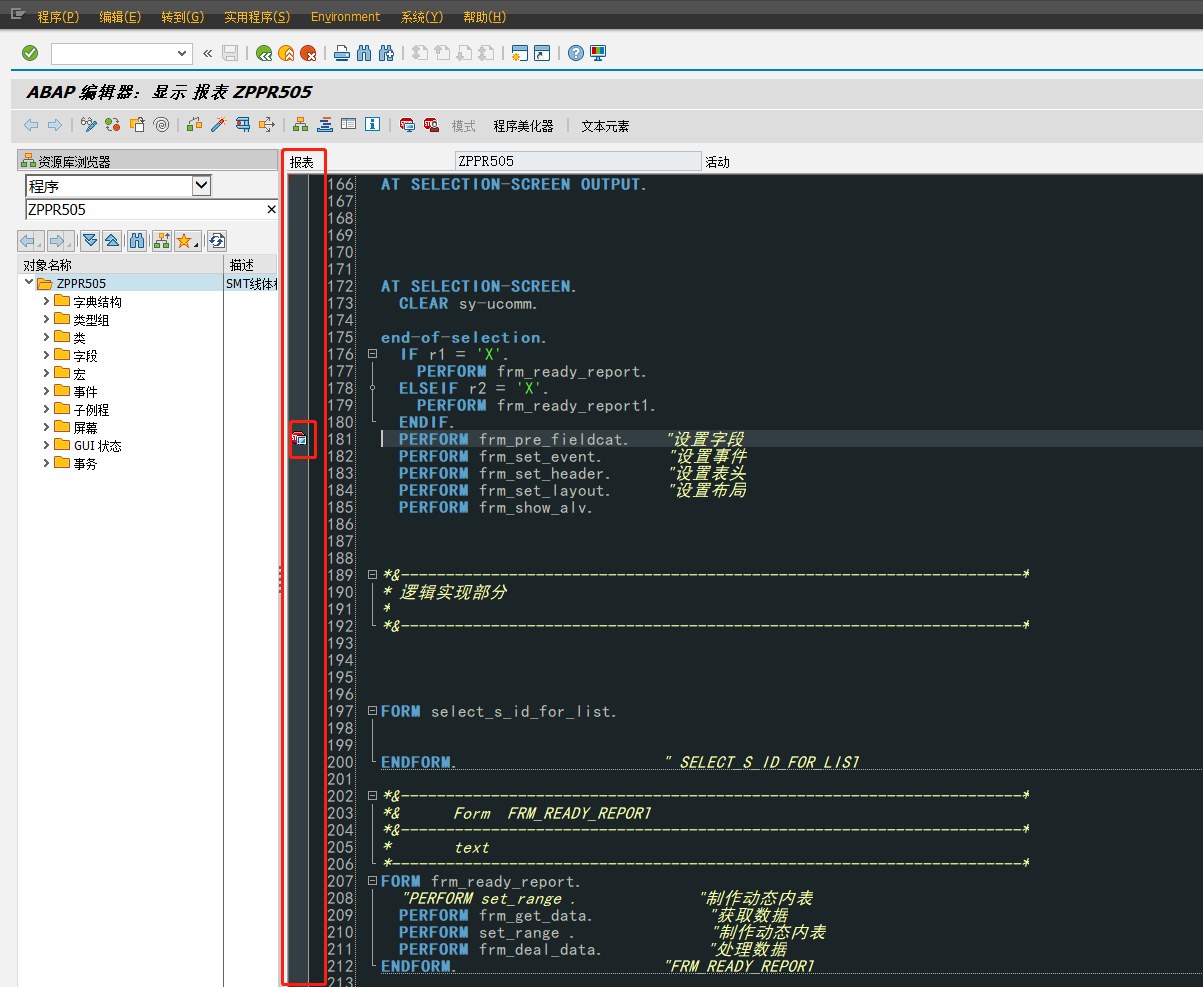Image resolution: width=1203 pixels, height=987 pixels.
Task: Open a new session window icon
Action: coord(519,53)
